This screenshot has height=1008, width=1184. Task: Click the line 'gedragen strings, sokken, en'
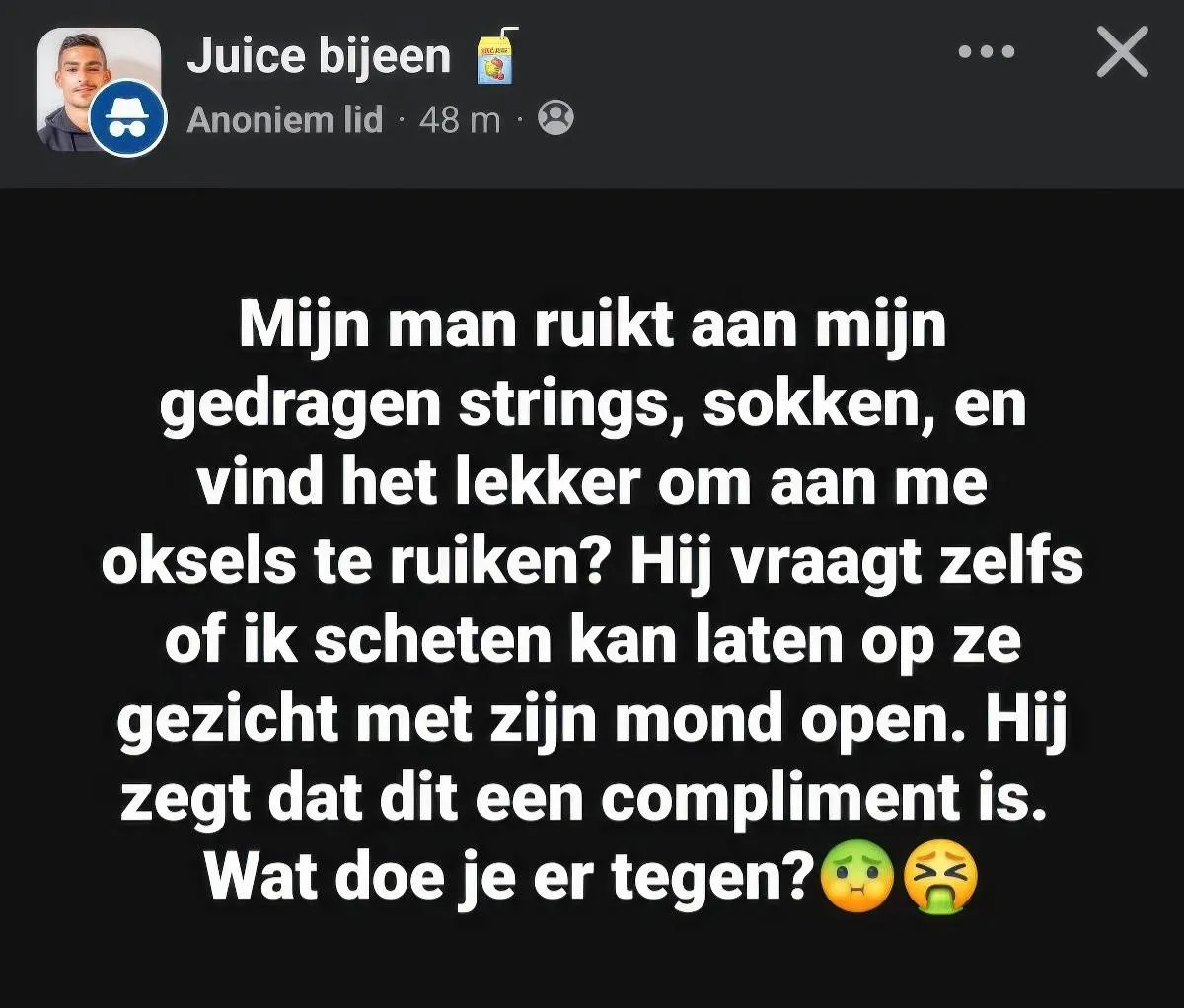(x=592, y=404)
